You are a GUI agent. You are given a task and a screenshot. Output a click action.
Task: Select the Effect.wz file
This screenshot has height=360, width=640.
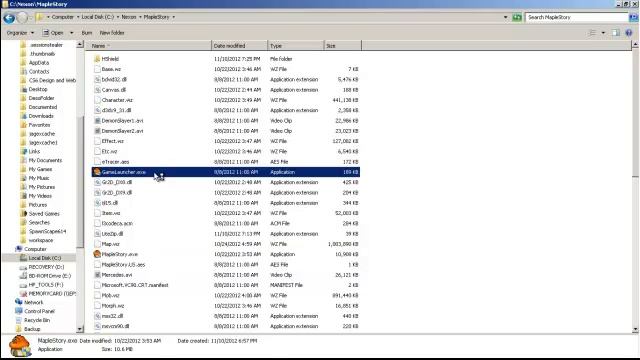(112, 141)
